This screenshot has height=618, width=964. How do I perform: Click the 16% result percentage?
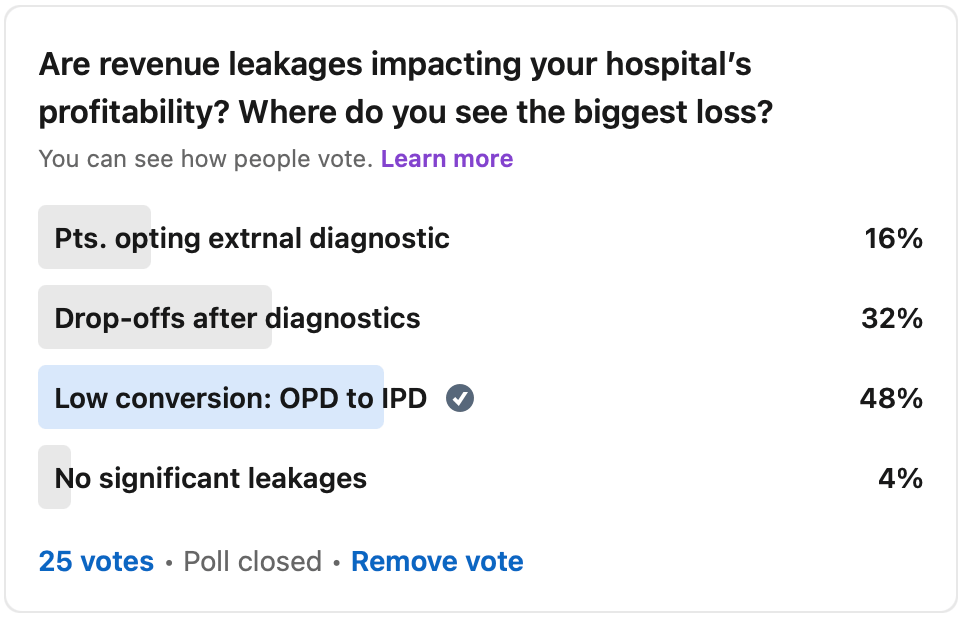point(893,238)
